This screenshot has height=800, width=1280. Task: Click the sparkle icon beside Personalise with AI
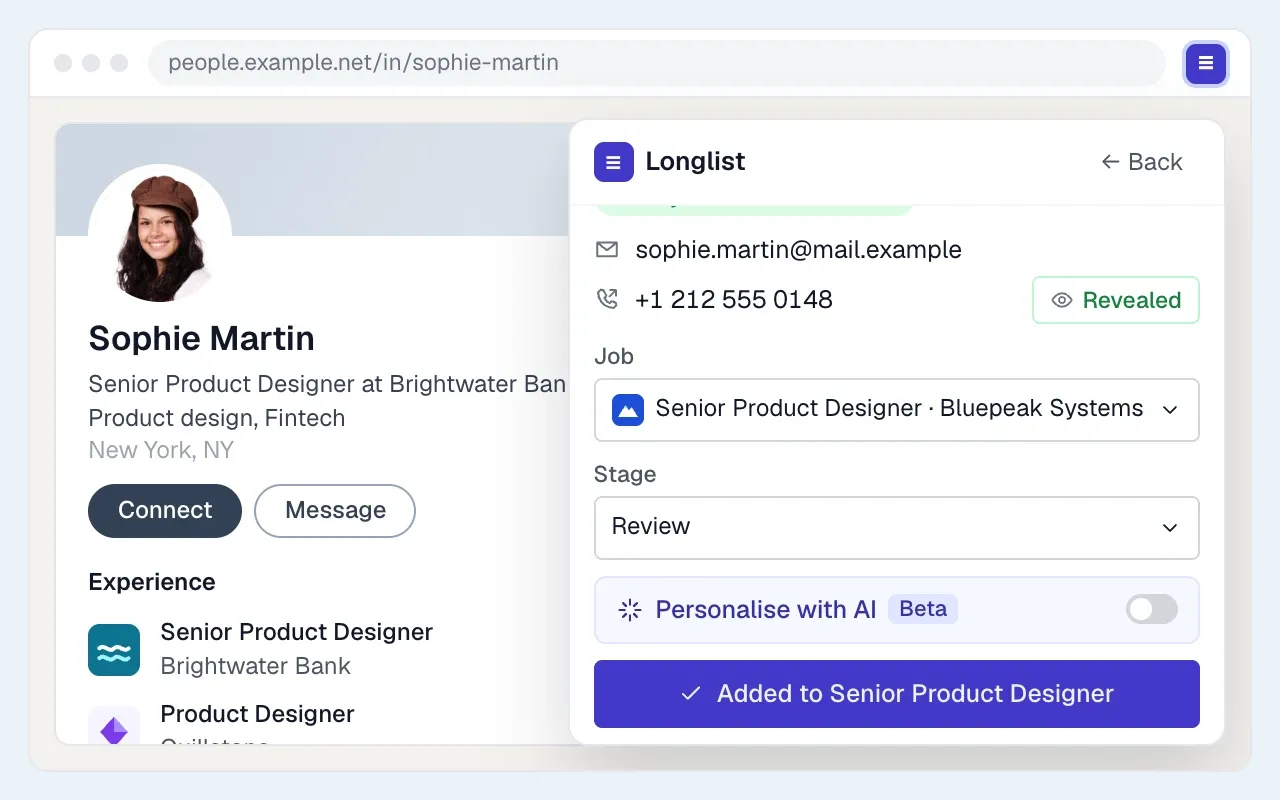point(630,610)
